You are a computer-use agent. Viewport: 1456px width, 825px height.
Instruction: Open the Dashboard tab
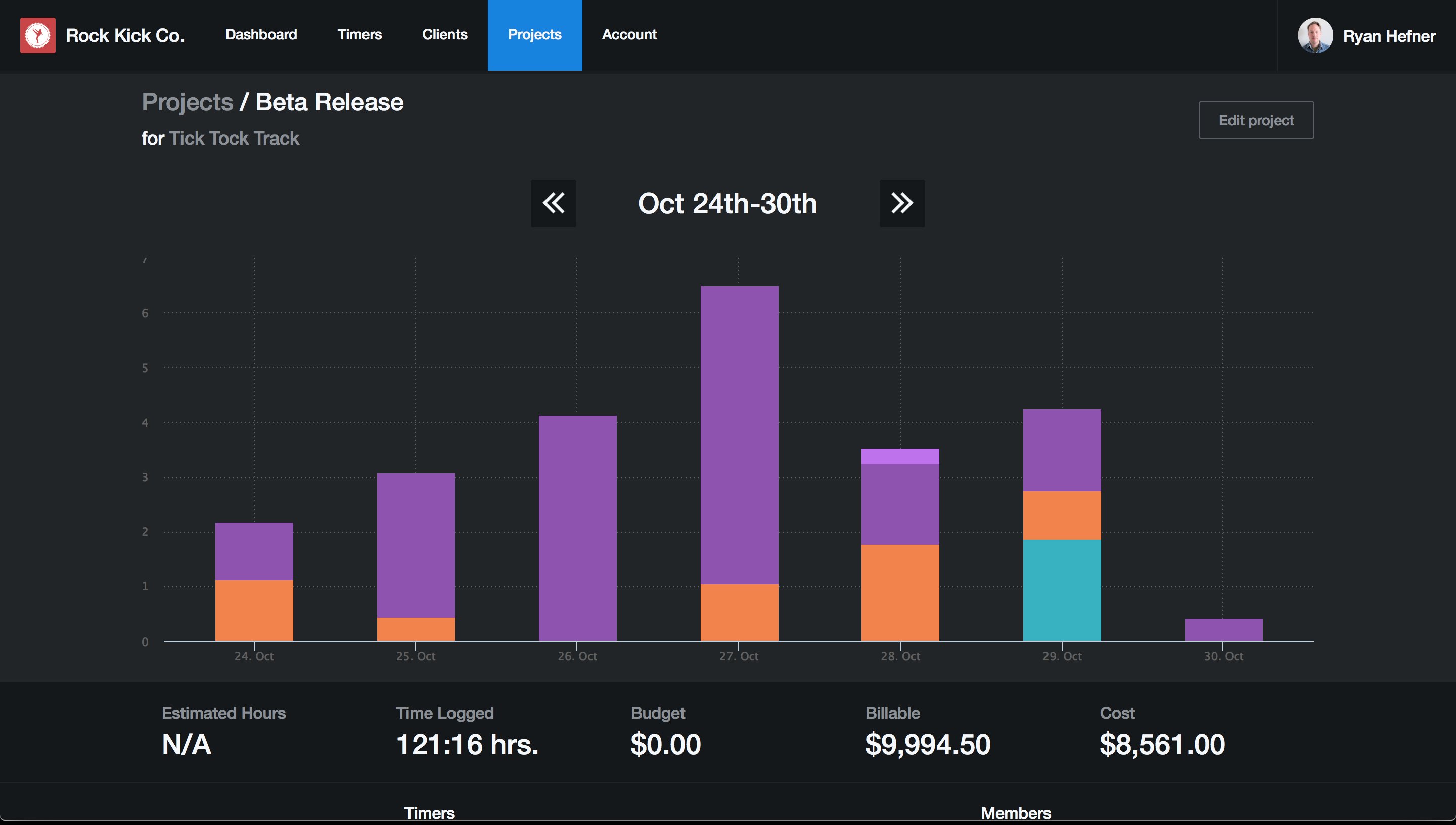pos(260,34)
